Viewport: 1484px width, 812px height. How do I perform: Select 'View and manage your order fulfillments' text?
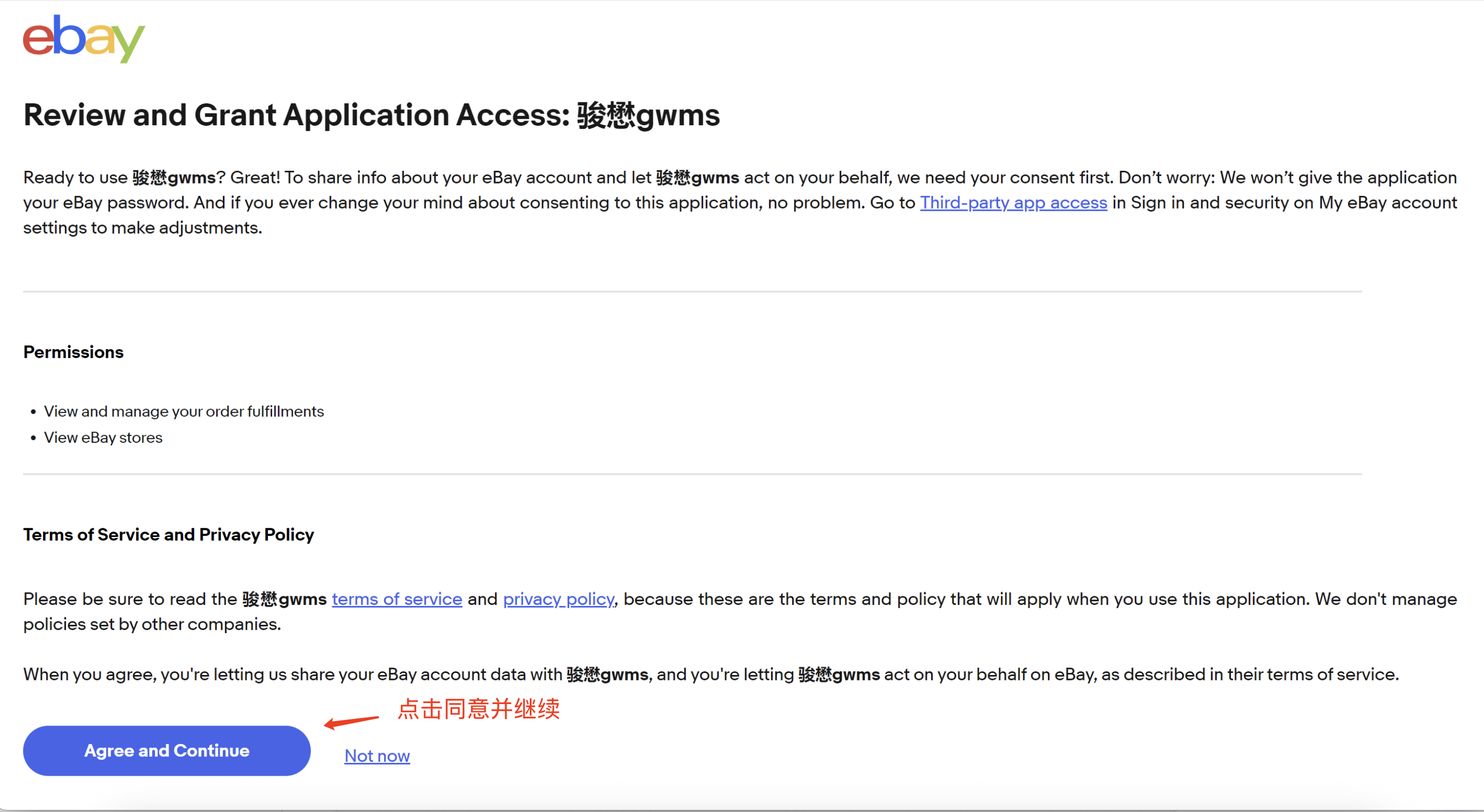pyautogui.click(x=184, y=411)
